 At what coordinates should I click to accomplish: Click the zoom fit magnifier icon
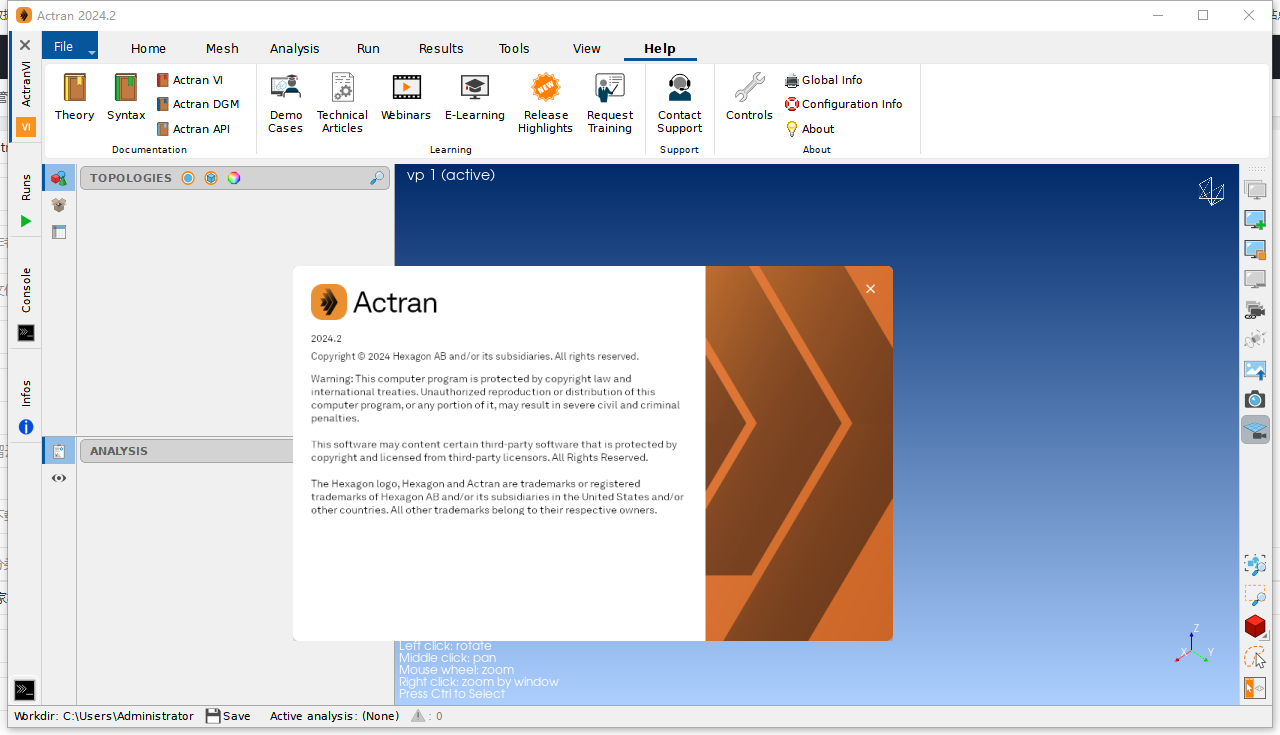(x=1255, y=565)
